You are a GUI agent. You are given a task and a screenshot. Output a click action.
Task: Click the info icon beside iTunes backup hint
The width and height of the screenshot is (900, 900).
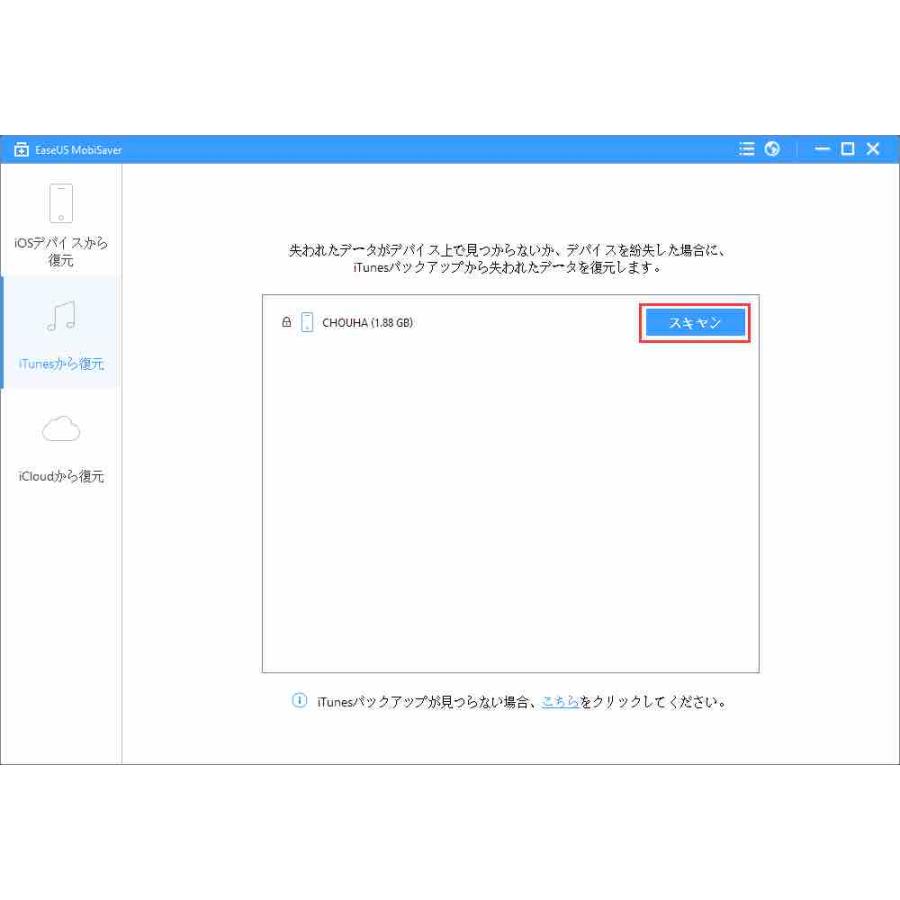(299, 700)
